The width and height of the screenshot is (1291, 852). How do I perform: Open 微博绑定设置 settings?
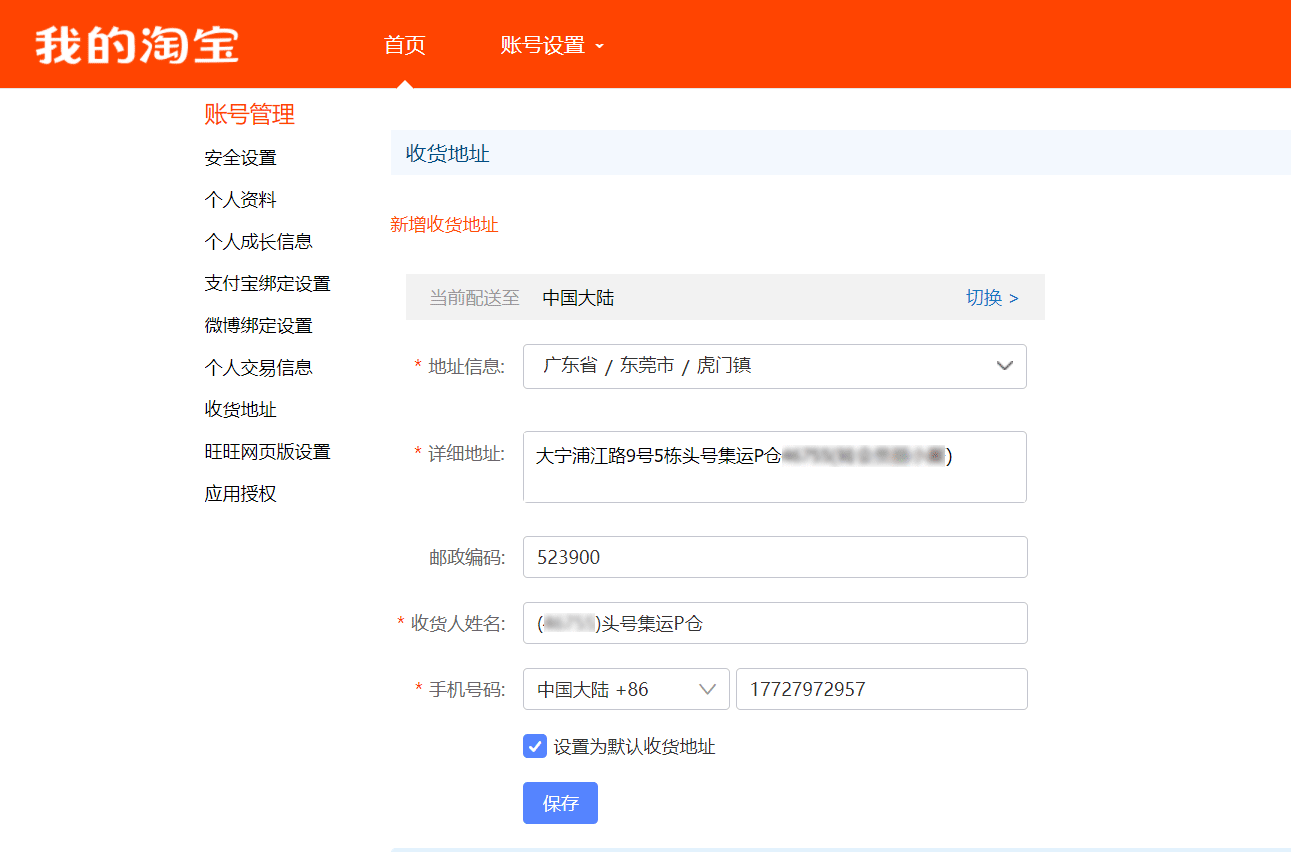pos(258,326)
